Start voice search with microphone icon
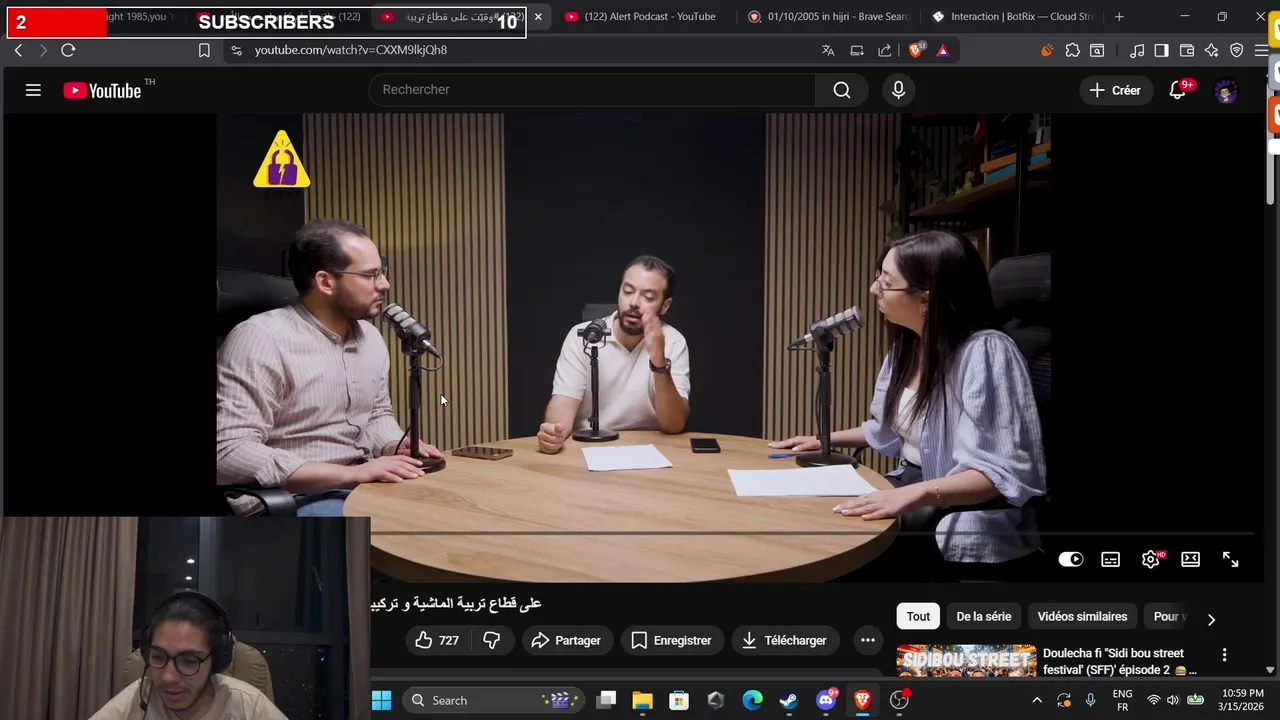Viewport: 1280px width, 720px height. pos(898,90)
